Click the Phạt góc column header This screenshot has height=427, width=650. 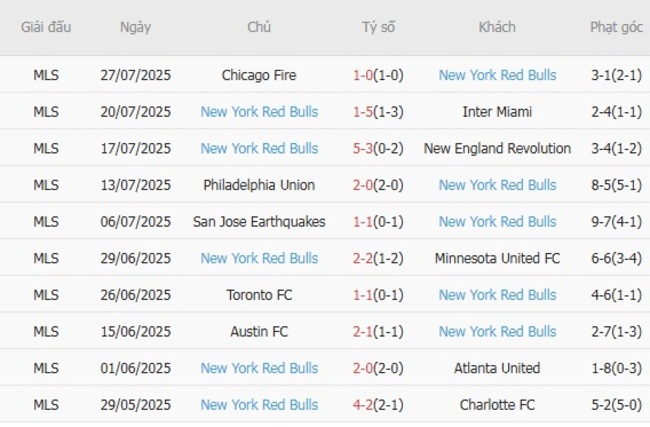tap(616, 28)
